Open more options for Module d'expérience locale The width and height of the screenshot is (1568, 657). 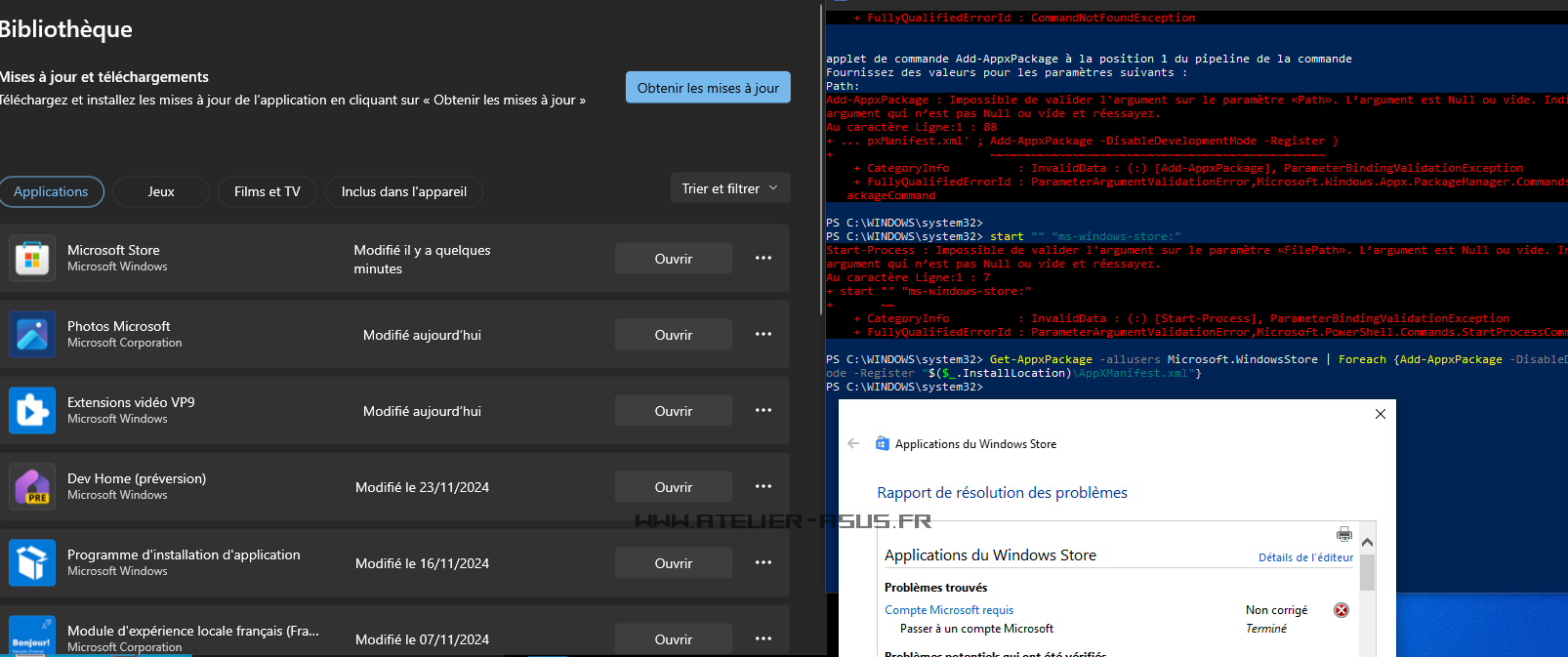click(763, 639)
